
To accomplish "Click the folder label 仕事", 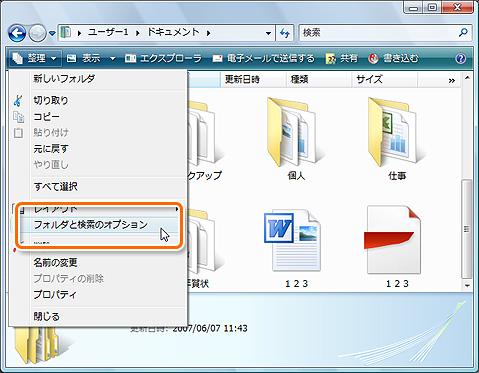I will pyautogui.click(x=397, y=175).
